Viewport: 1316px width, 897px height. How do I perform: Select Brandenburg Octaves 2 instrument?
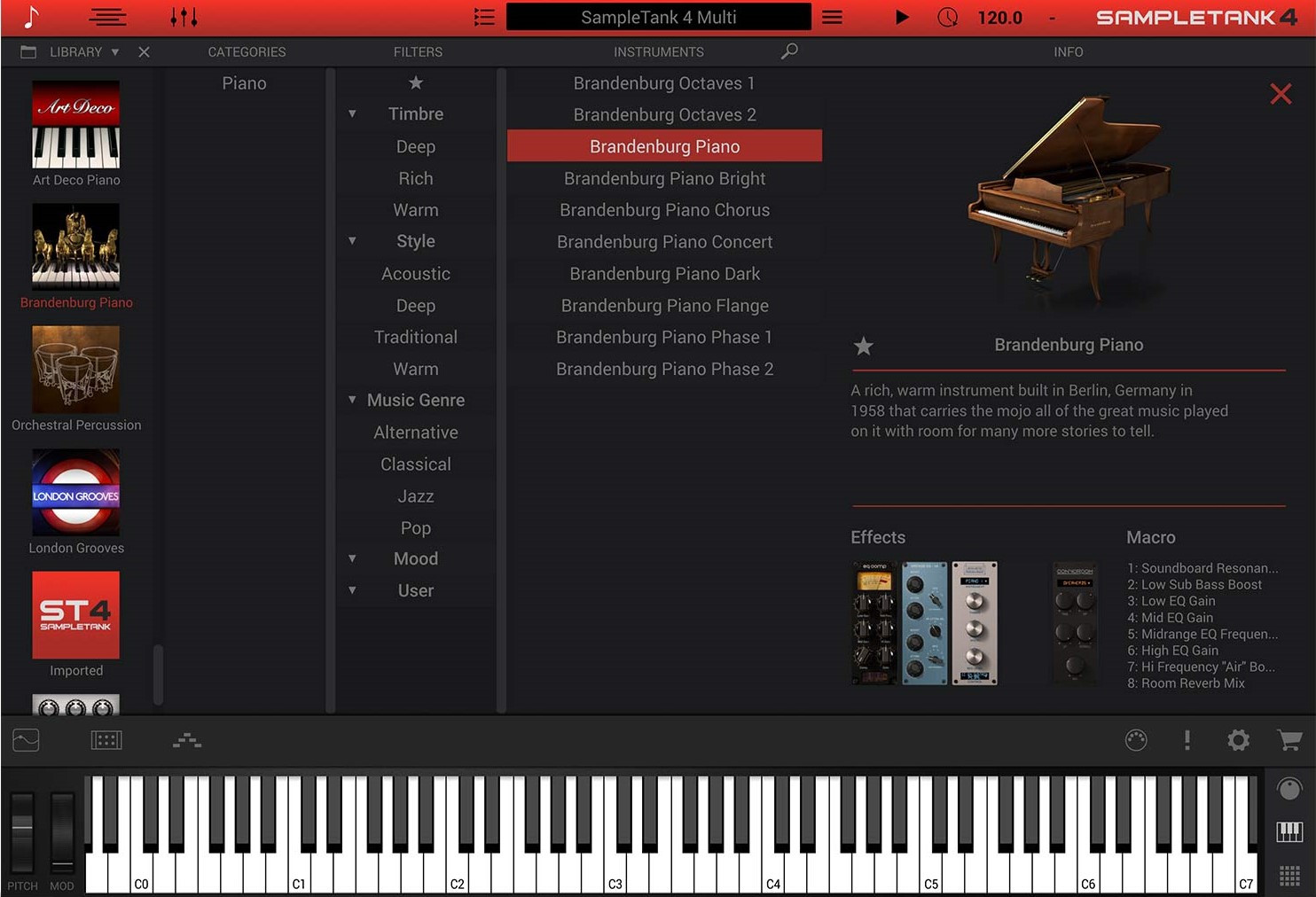[x=664, y=115]
